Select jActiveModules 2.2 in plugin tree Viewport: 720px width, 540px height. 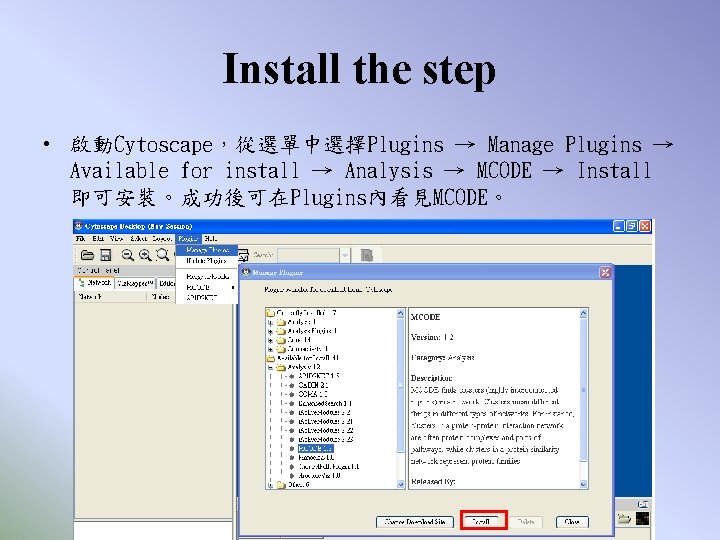tap(324, 412)
